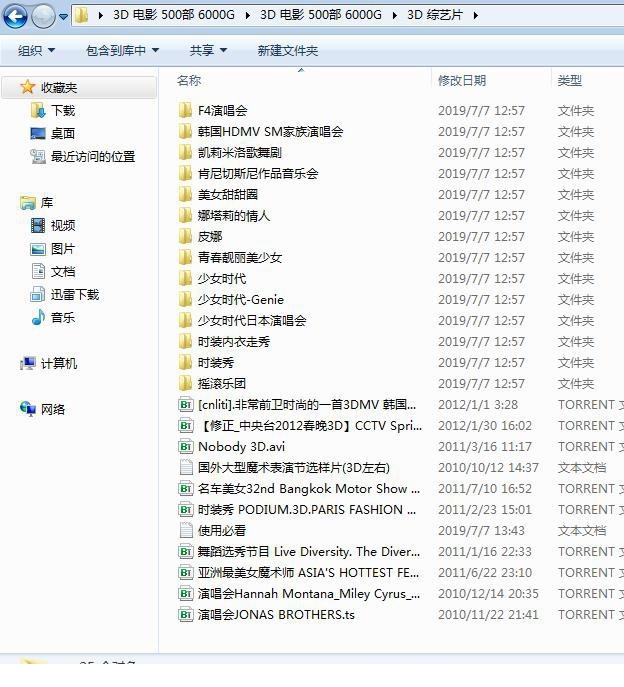Open the 共享 menu
The image size is (624, 687).
pyautogui.click(x=208, y=50)
